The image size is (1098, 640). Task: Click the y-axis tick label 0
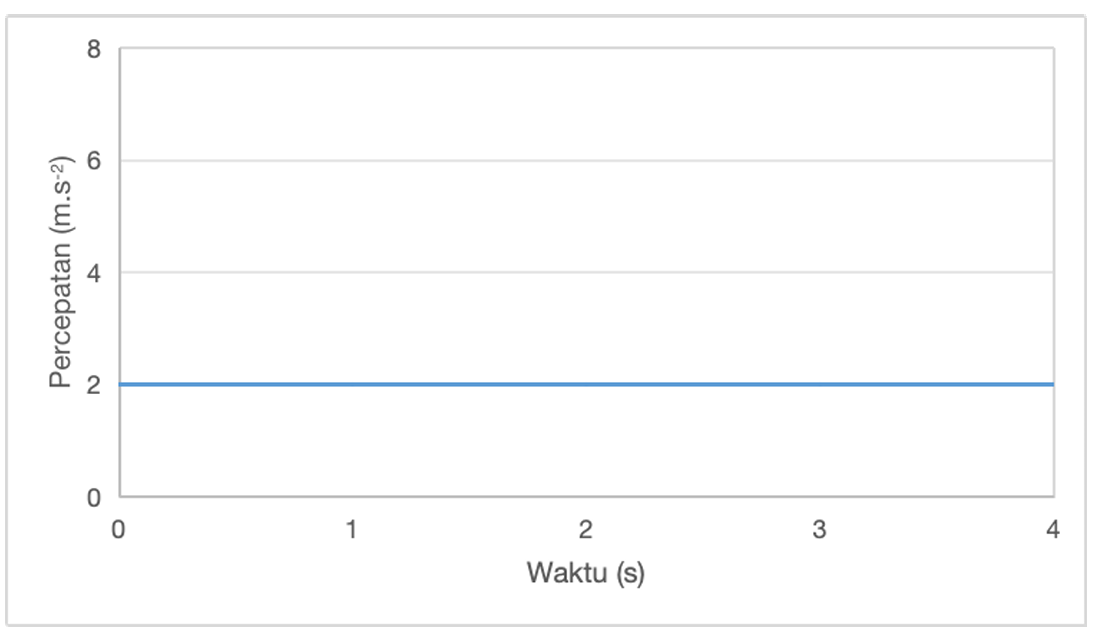pyautogui.click(x=94, y=497)
